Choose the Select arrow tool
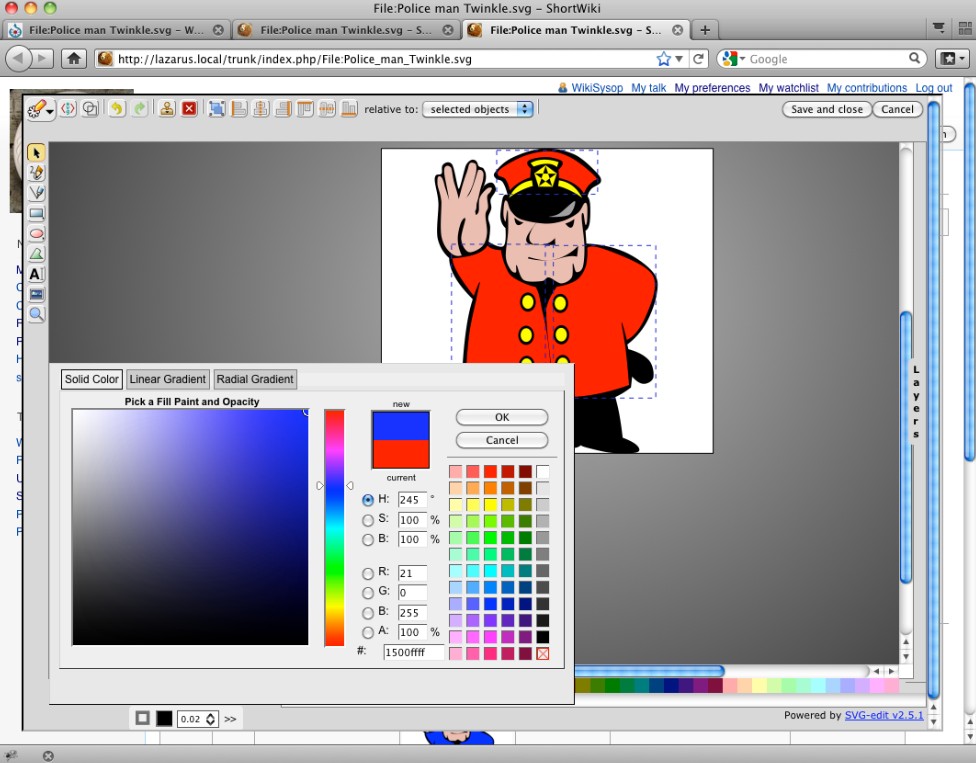 [36, 152]
